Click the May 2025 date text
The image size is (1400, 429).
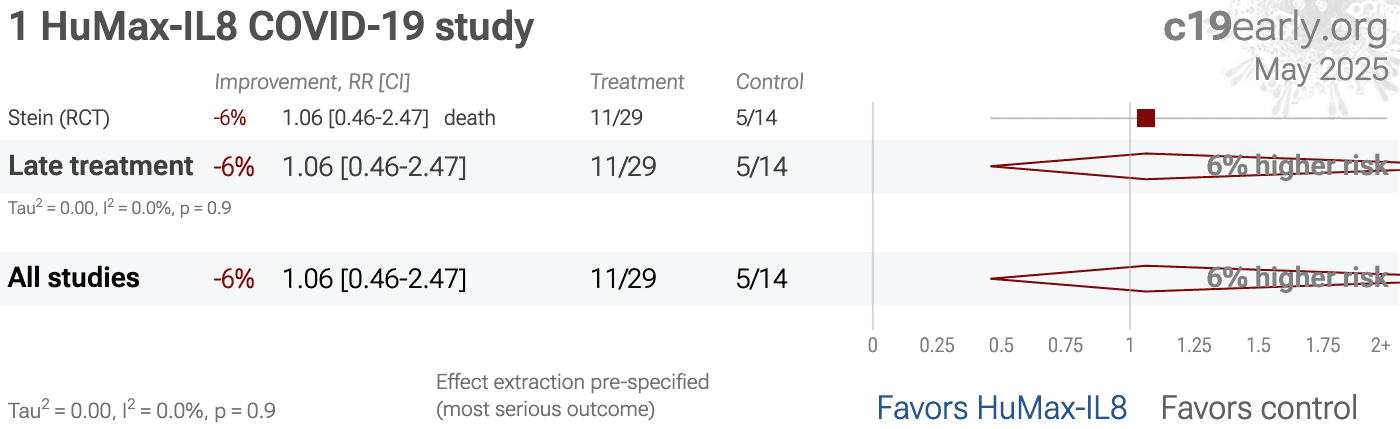coord(1321,69)
